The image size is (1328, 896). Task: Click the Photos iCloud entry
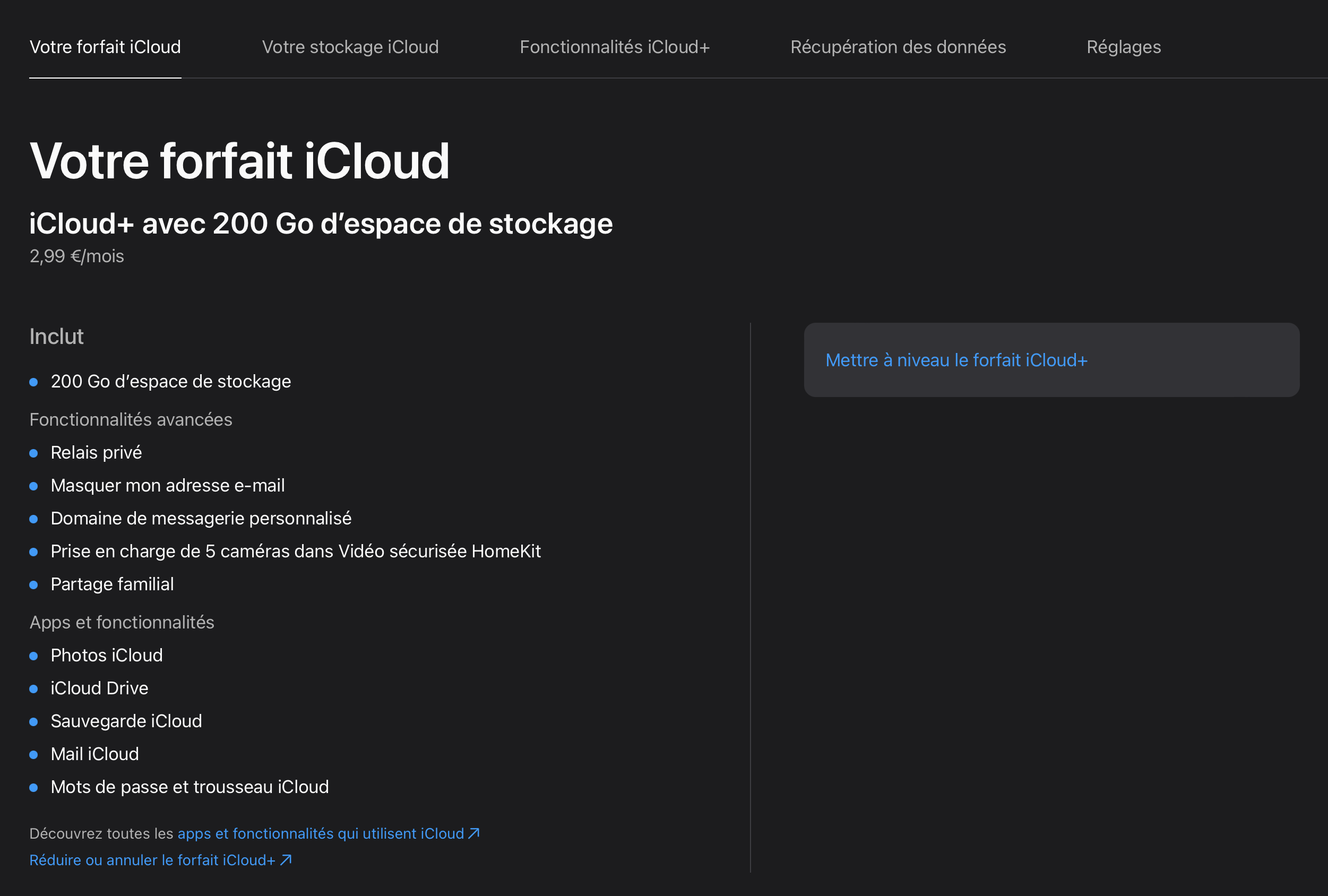106,656
